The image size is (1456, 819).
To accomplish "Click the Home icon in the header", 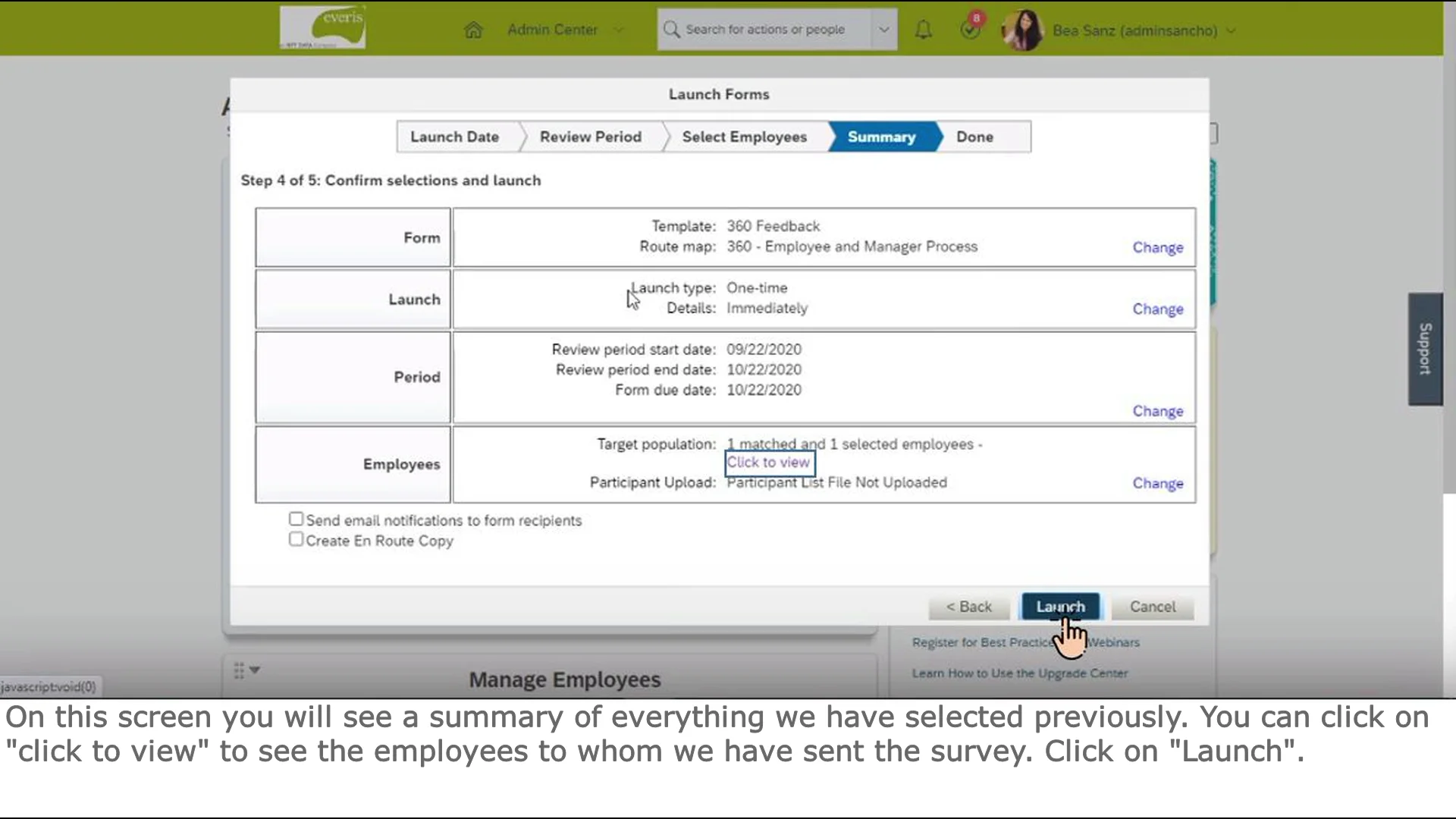I will click(473, 29).
